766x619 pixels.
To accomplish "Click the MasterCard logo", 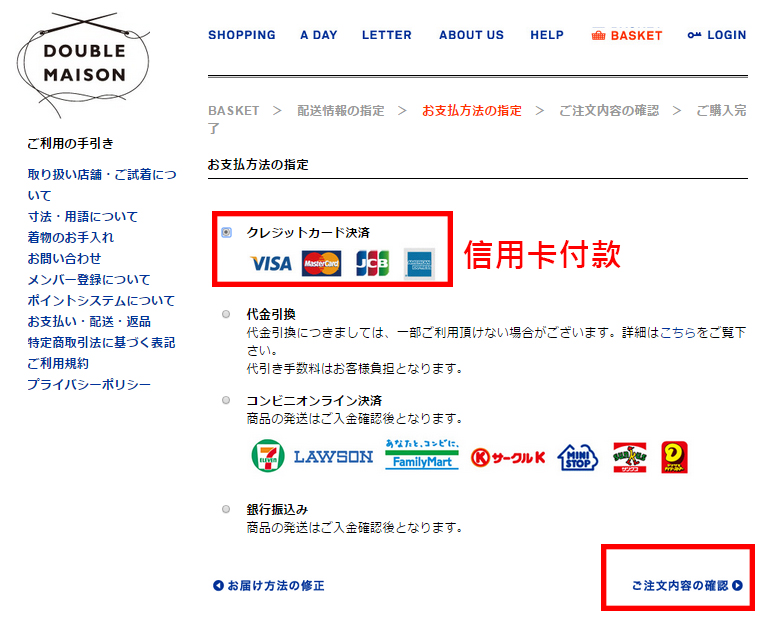I will 321,263.
